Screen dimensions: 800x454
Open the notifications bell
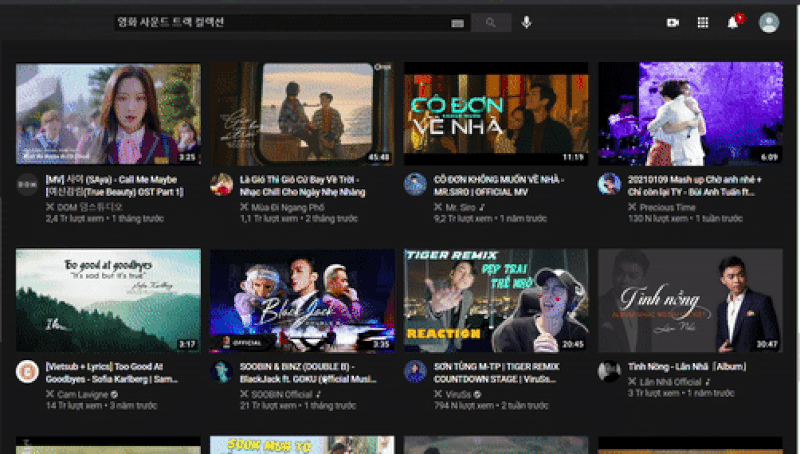(x=733, y=22)
